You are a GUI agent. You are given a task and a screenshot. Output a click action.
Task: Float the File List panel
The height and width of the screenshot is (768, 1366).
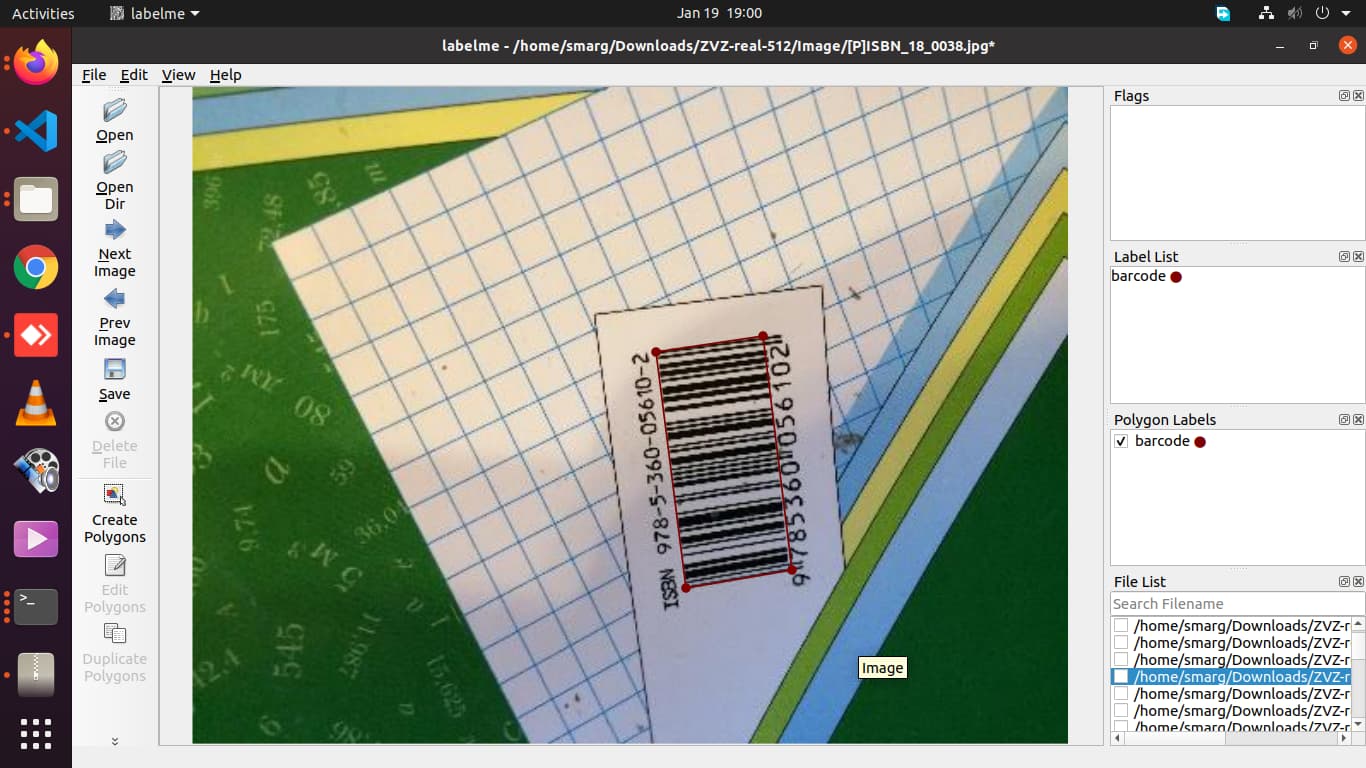(1344, 582)
